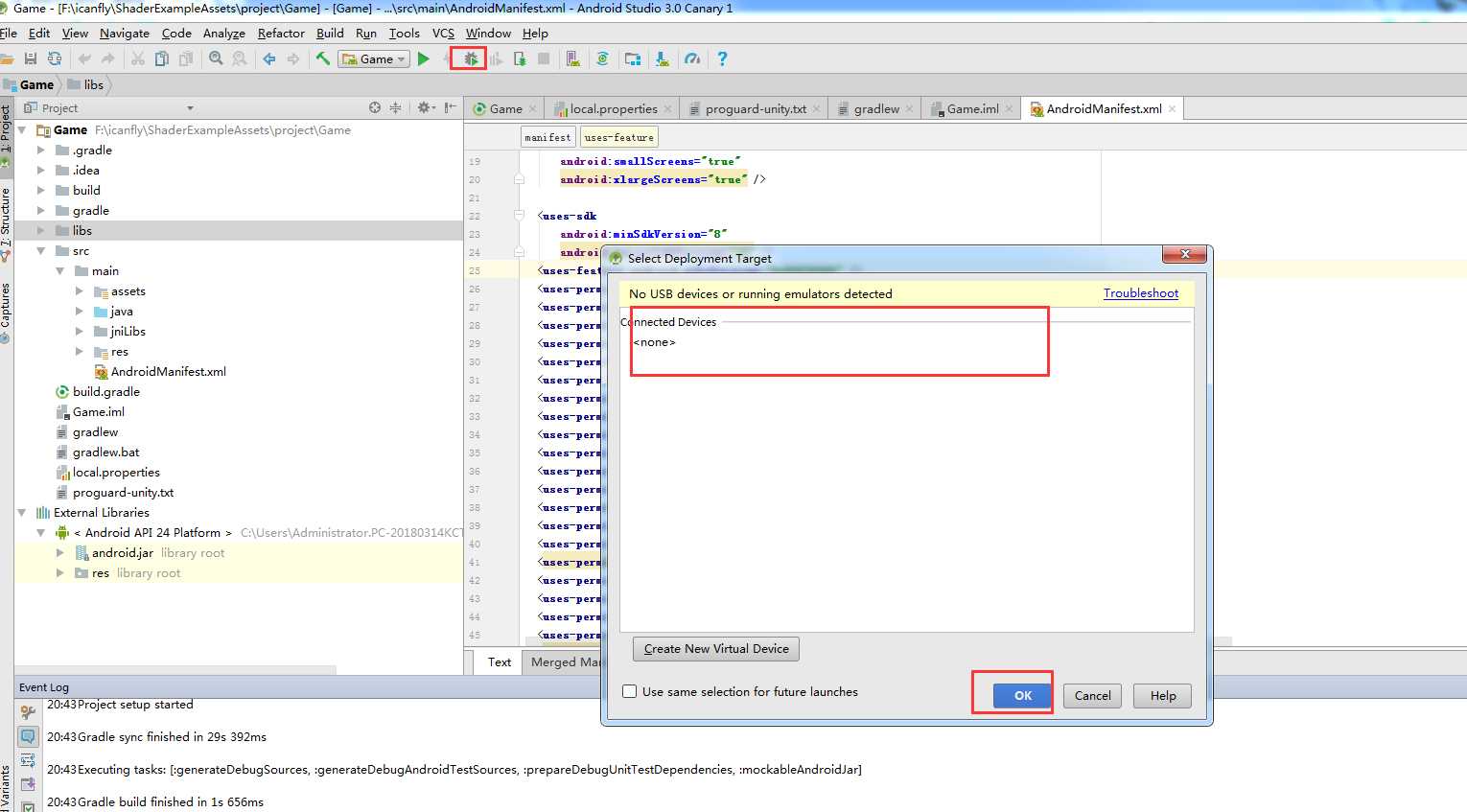
Task: Open Project panel settings gear
Action: (x=424, y=108)
